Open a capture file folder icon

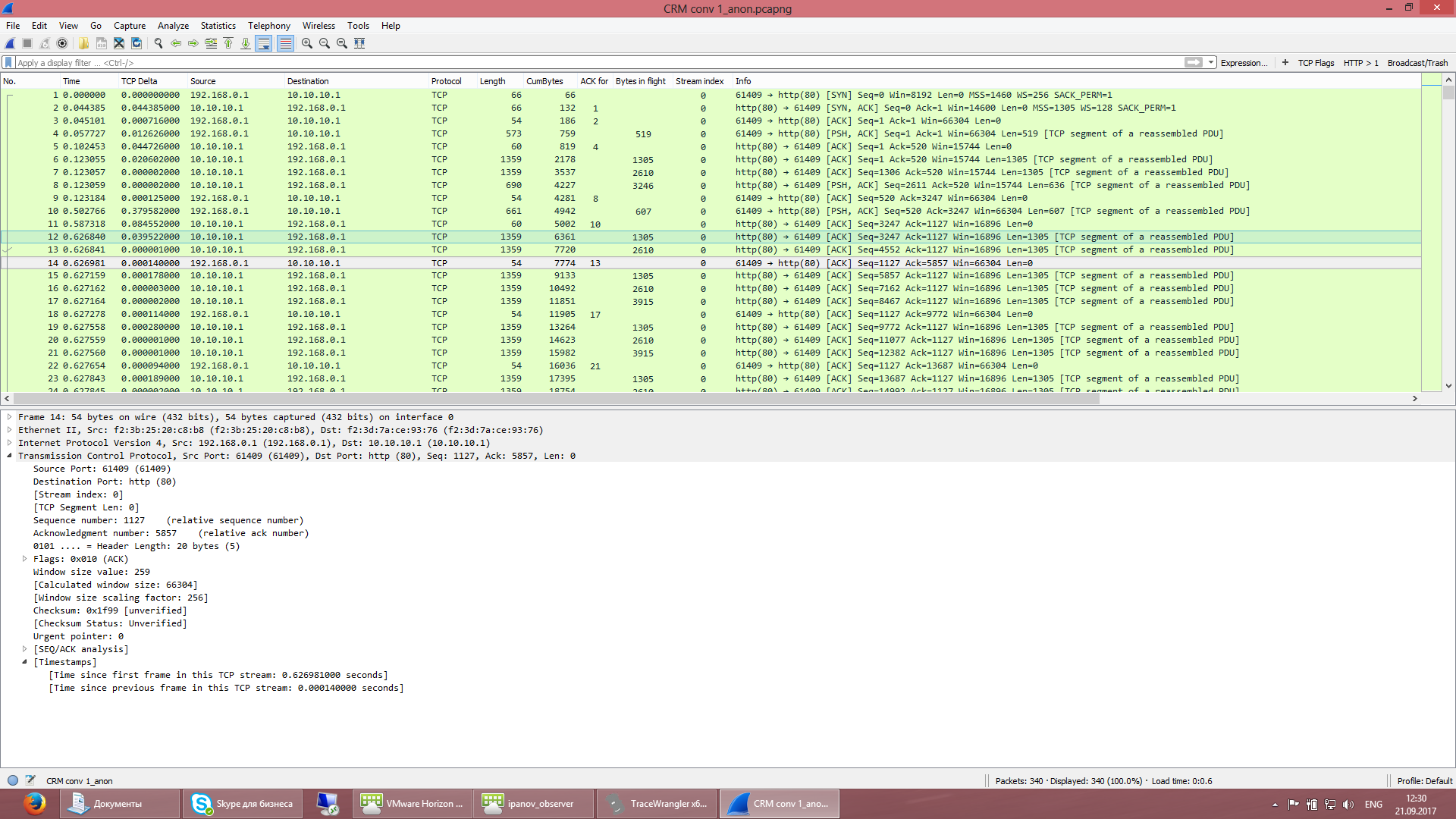pyautogui.click(x=83, y=43)
